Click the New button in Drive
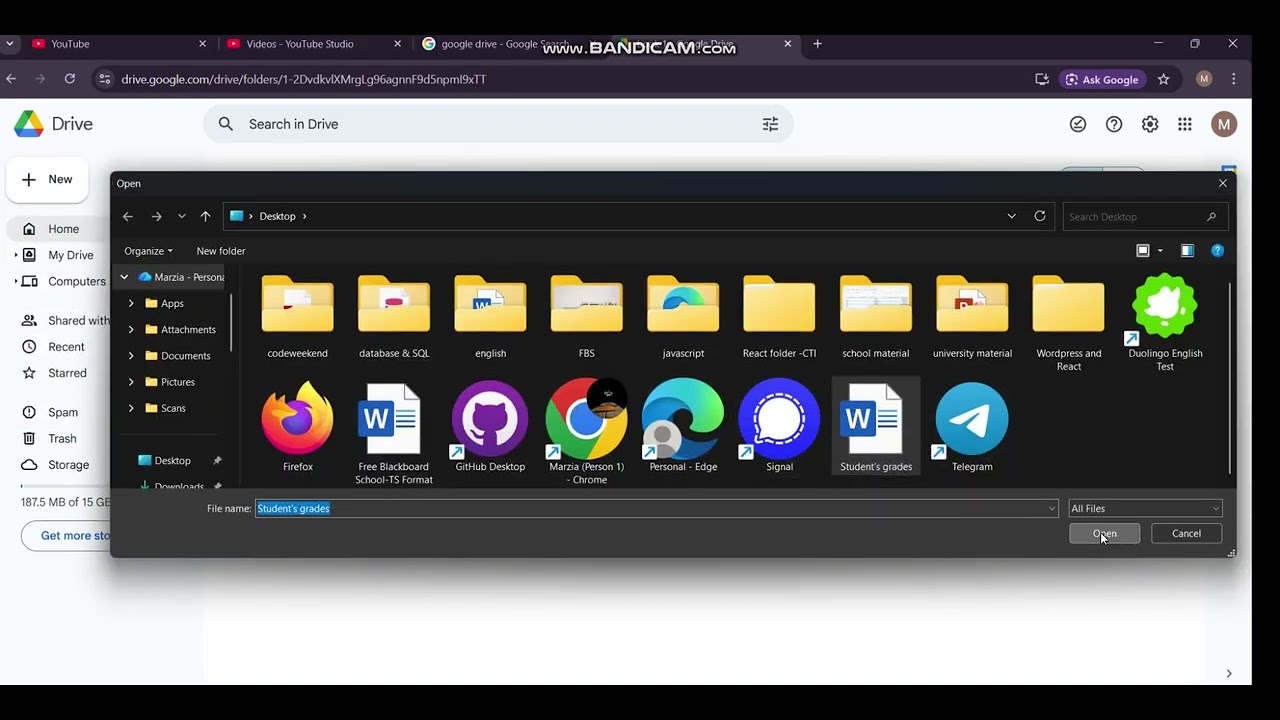Viewport: 1280px width, 720px height. (x=47, y=180)
